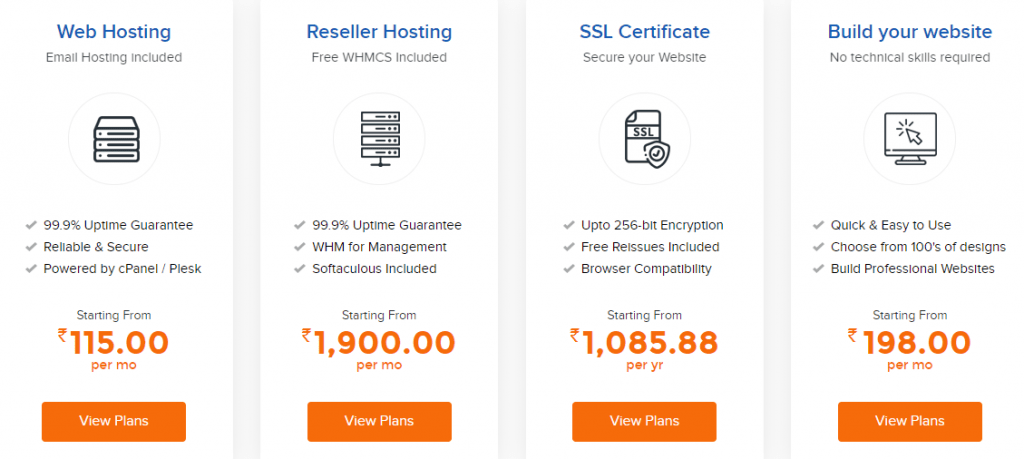Click the ₹1,085.88 per yr price
This screenshot has height=459, width=1024.
point(645,349)
